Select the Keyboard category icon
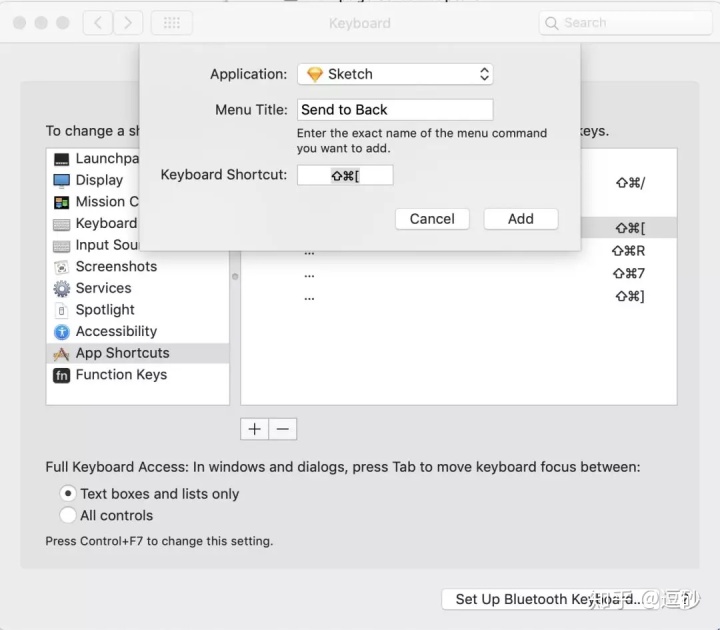Image resolution: width=720 pixels, height=630 pixels. [x=62, y=224]
